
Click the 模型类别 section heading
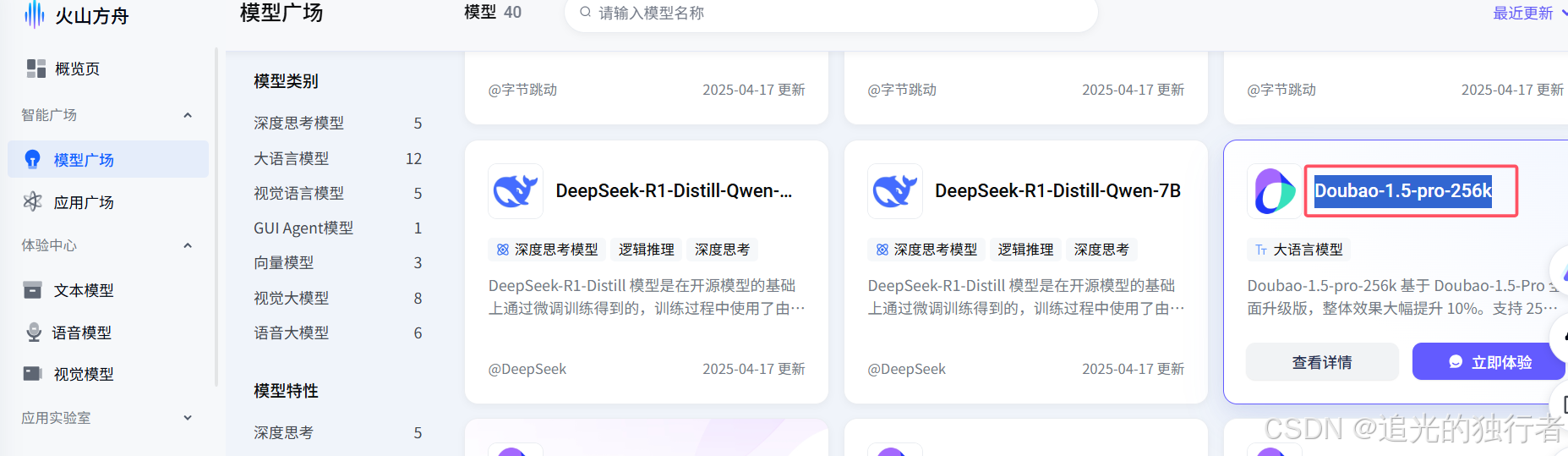pyautogui.click(x=286, y=81)
